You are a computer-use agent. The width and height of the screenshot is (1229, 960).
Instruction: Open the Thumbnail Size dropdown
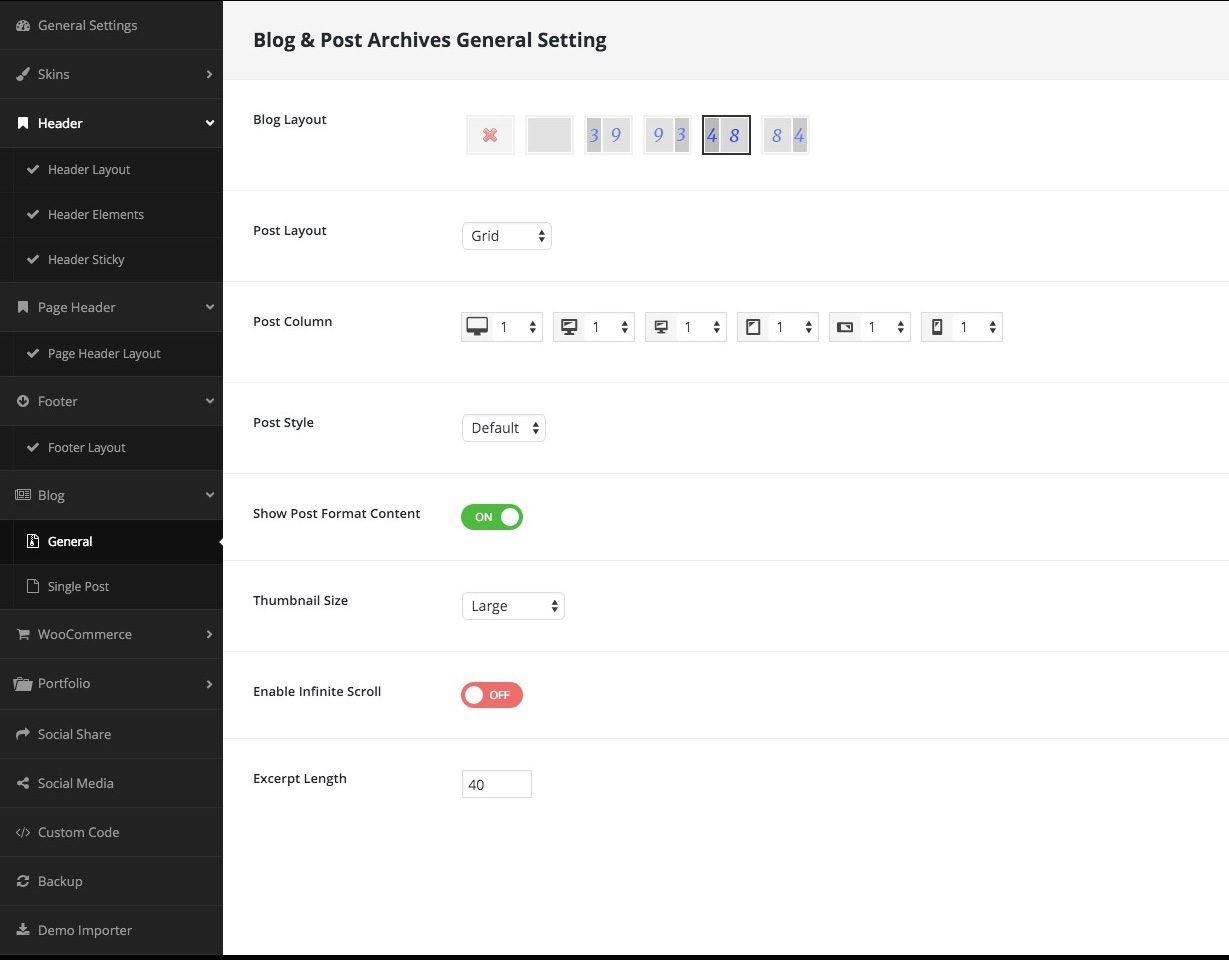[x=513, y=606]
